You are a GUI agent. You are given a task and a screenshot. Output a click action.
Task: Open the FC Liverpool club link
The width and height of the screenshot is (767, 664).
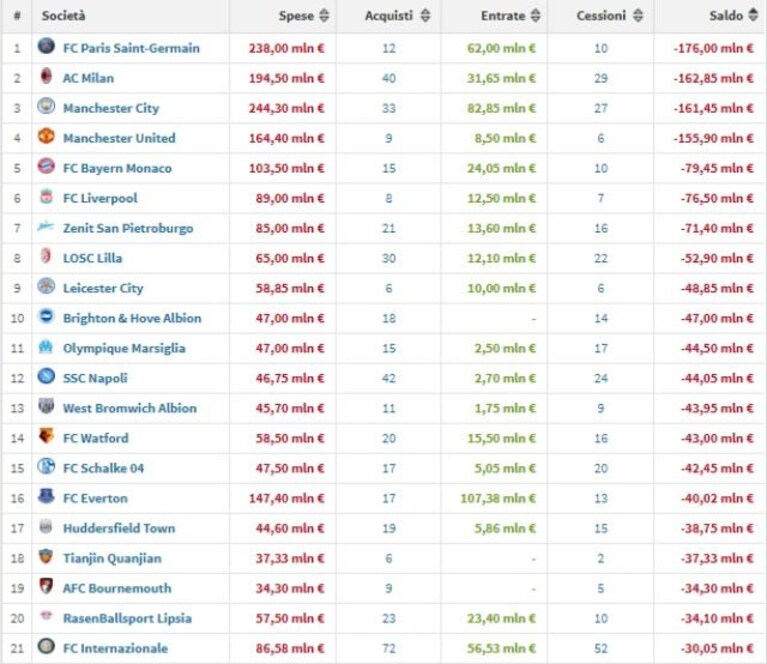point(100,198)
